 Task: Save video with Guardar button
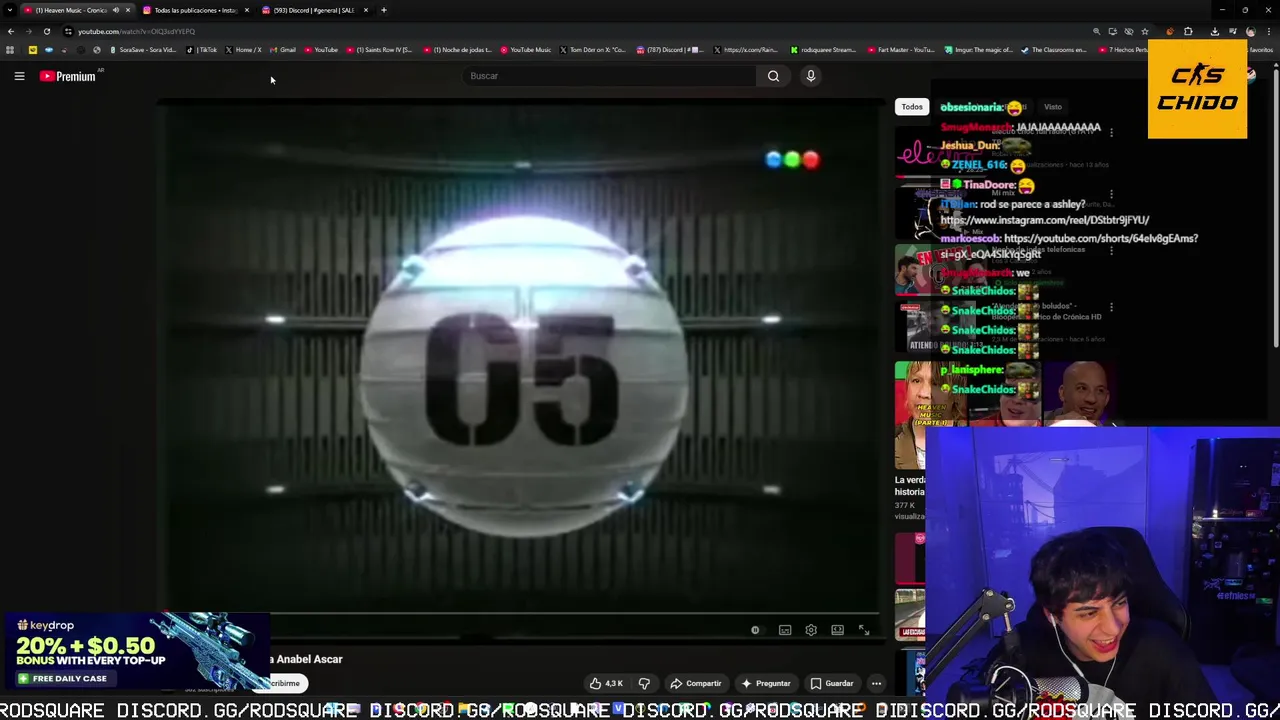coord(832,684)
